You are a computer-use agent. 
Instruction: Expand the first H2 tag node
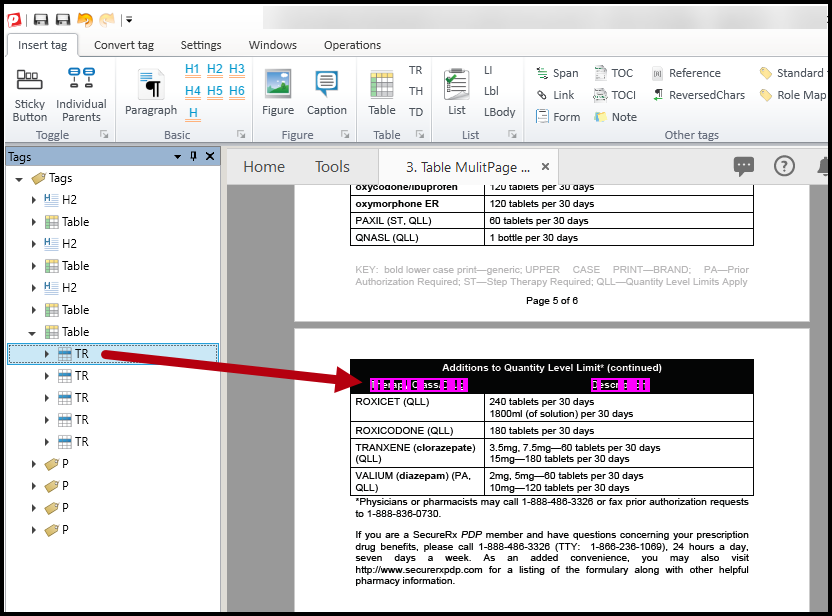33,200
